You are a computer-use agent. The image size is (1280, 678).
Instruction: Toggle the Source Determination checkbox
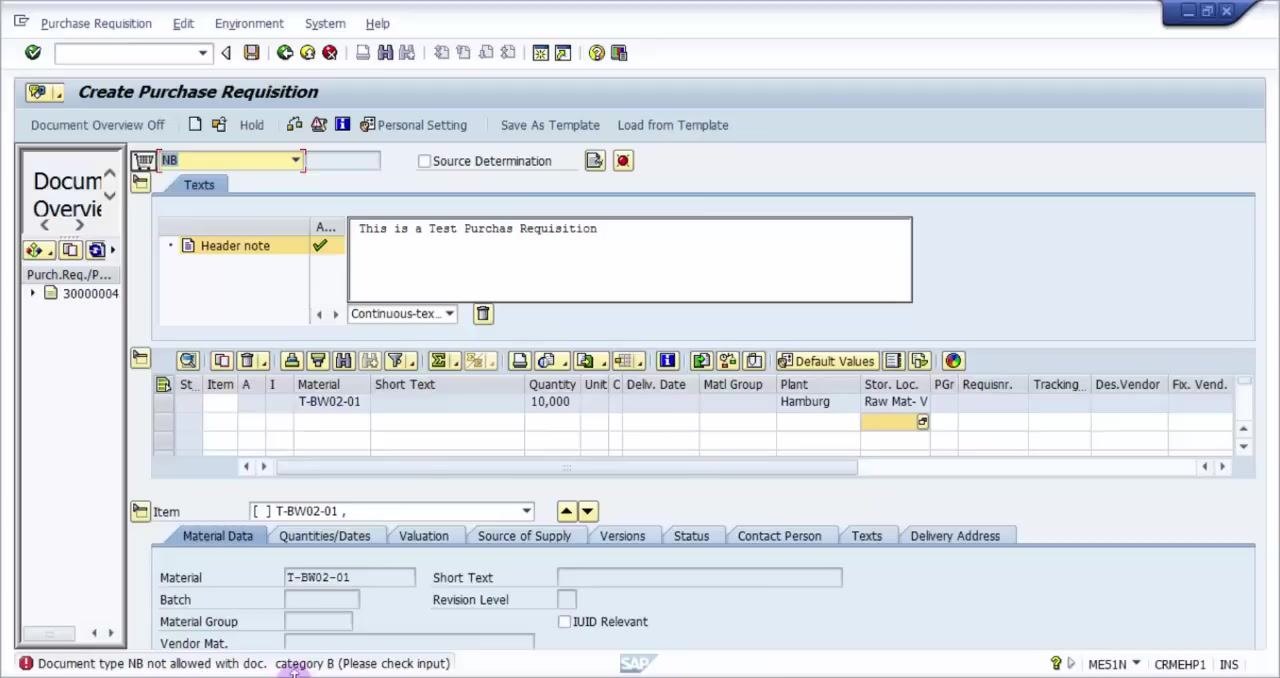[x=424, y=161]
